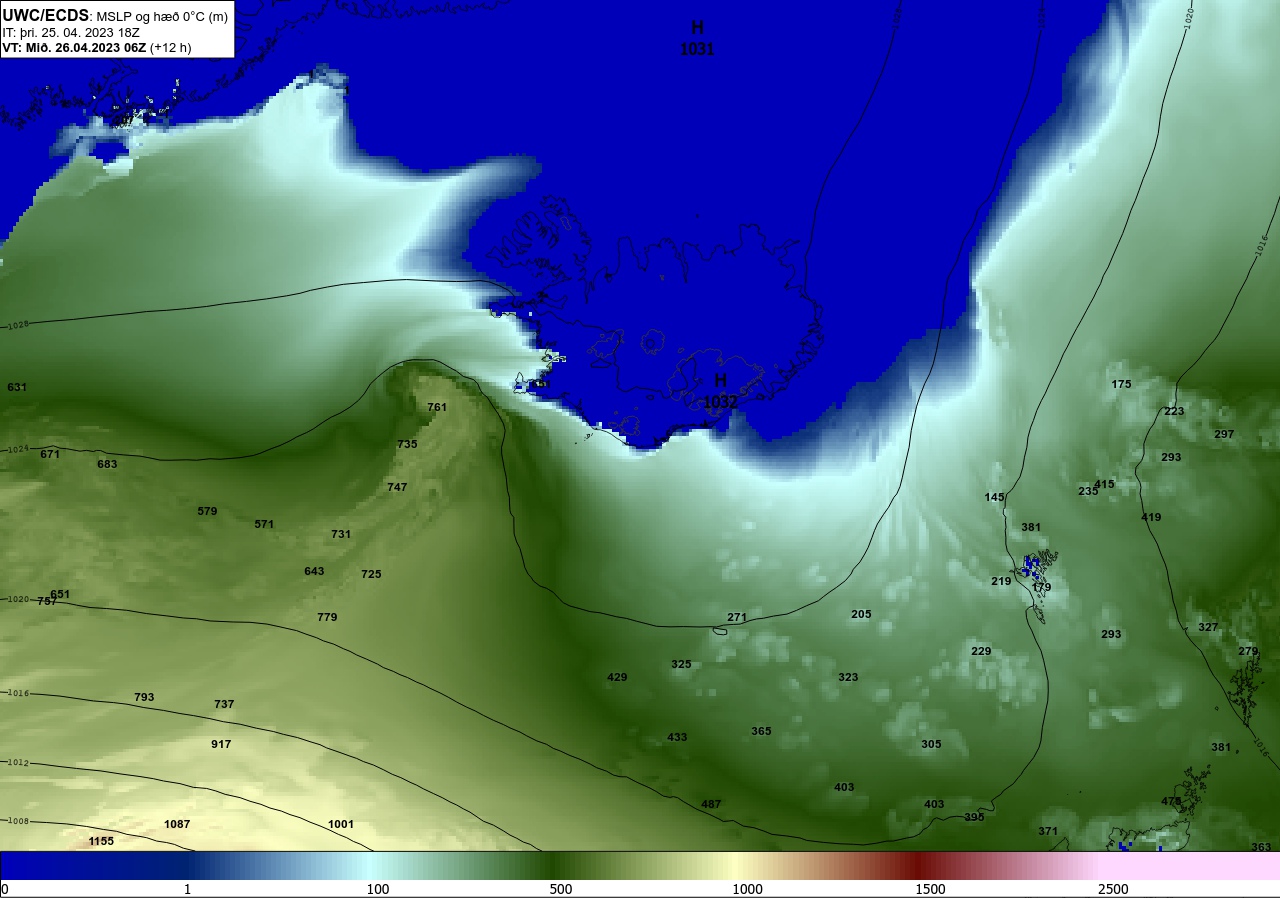Click the value 433 on the map
The image size is (1280, 898).
pyautogui.click(x=677, y=737)
